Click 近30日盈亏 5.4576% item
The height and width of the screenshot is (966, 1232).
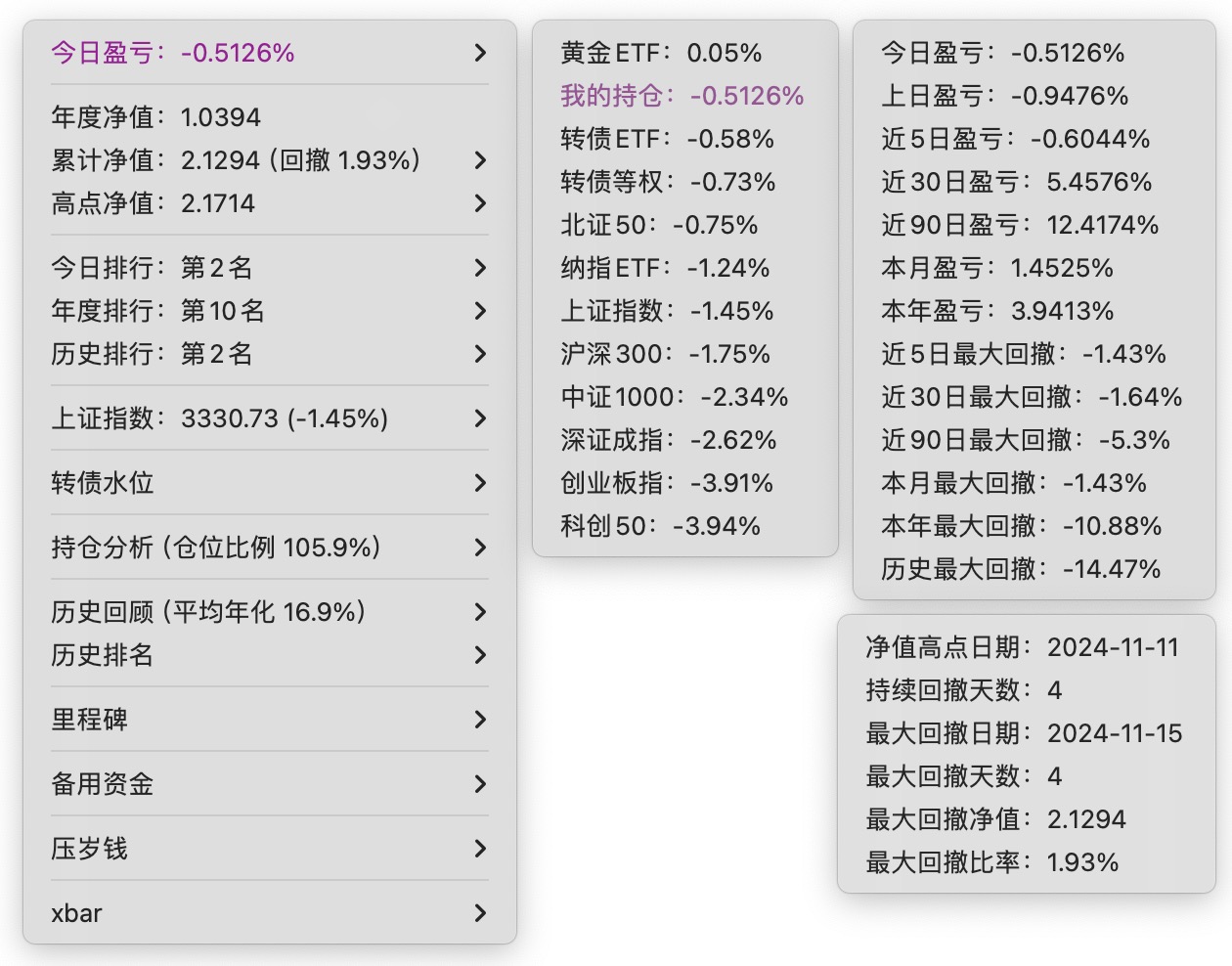click(x=1016, y=182)
